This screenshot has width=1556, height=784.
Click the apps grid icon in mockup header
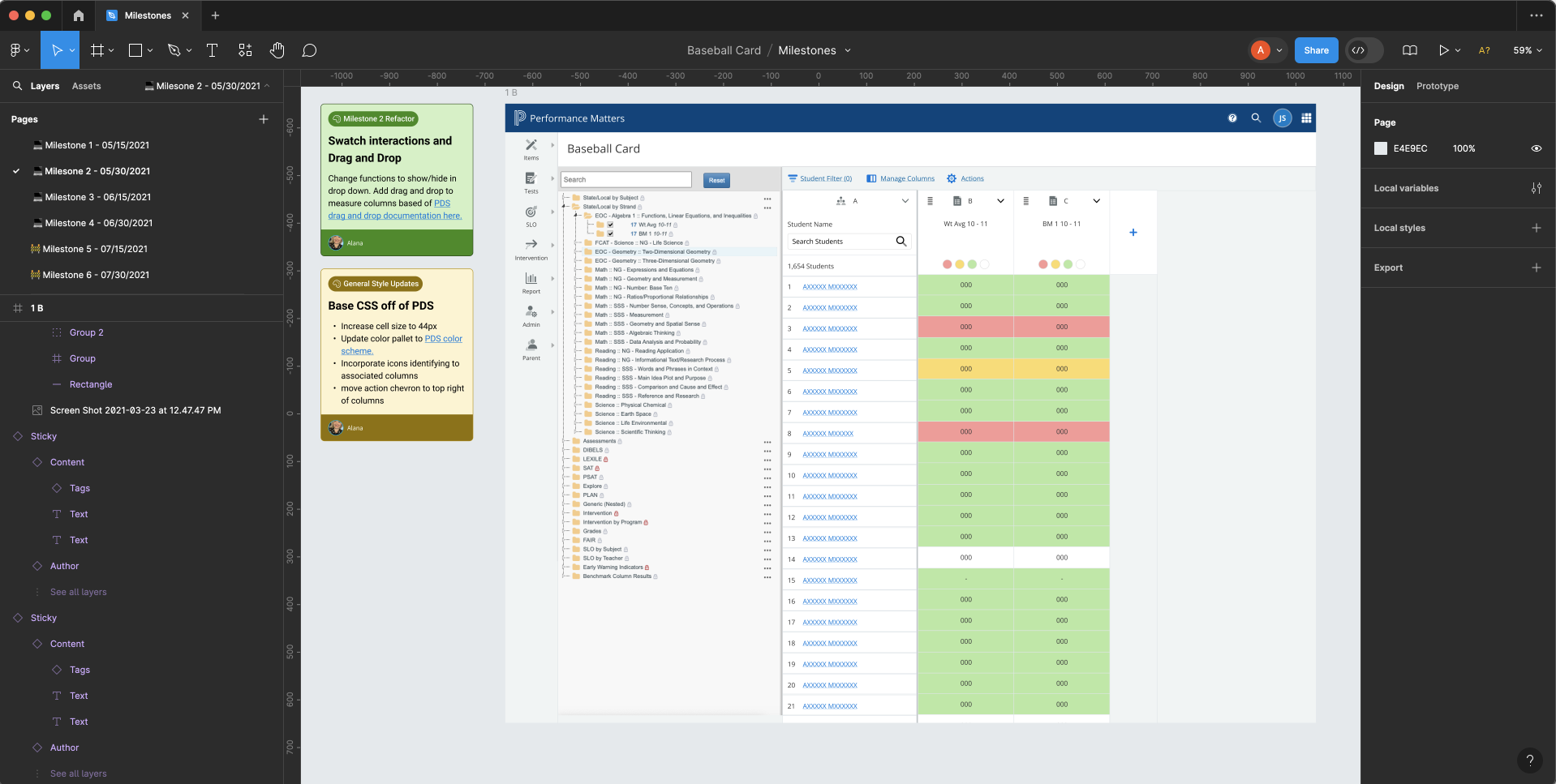tap(1306, 118)
